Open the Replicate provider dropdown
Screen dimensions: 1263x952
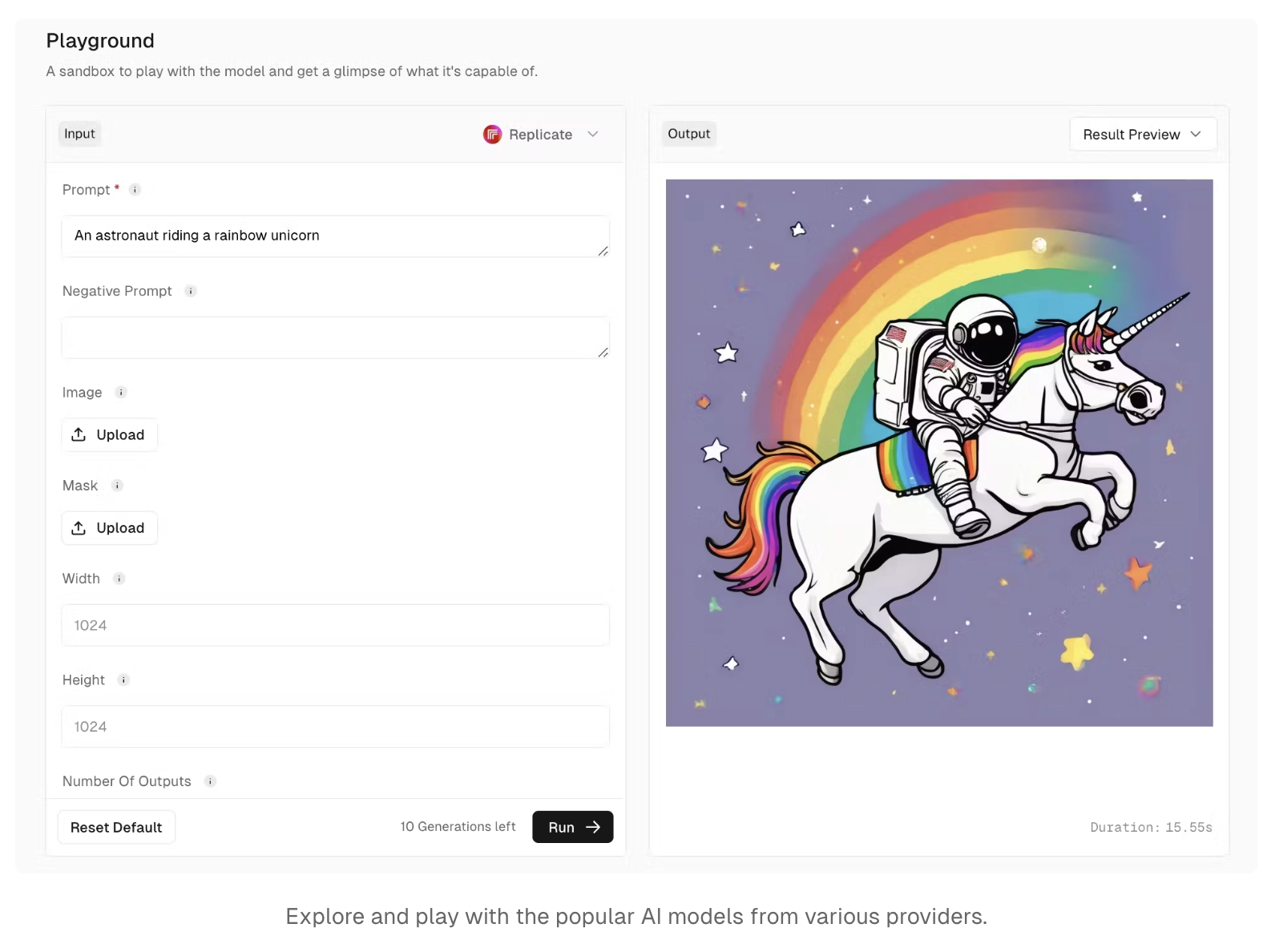click(x=541, y=135)
